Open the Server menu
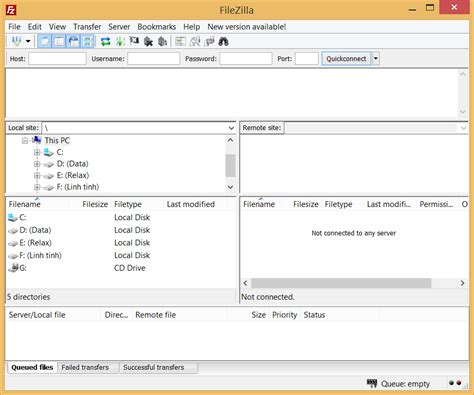This screenshot has width=474, height=395. (x=119, y=27)
